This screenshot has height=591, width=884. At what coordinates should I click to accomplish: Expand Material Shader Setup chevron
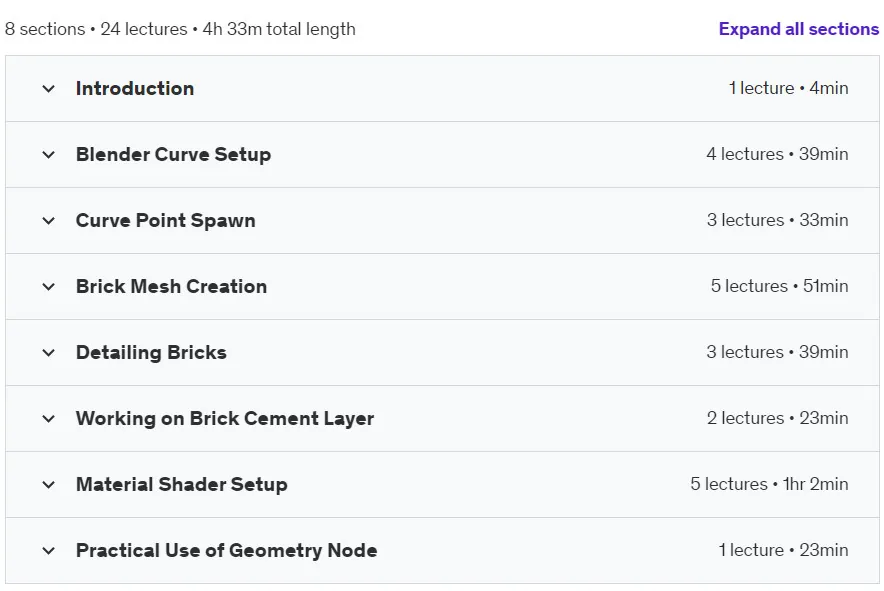click(48, 484)
